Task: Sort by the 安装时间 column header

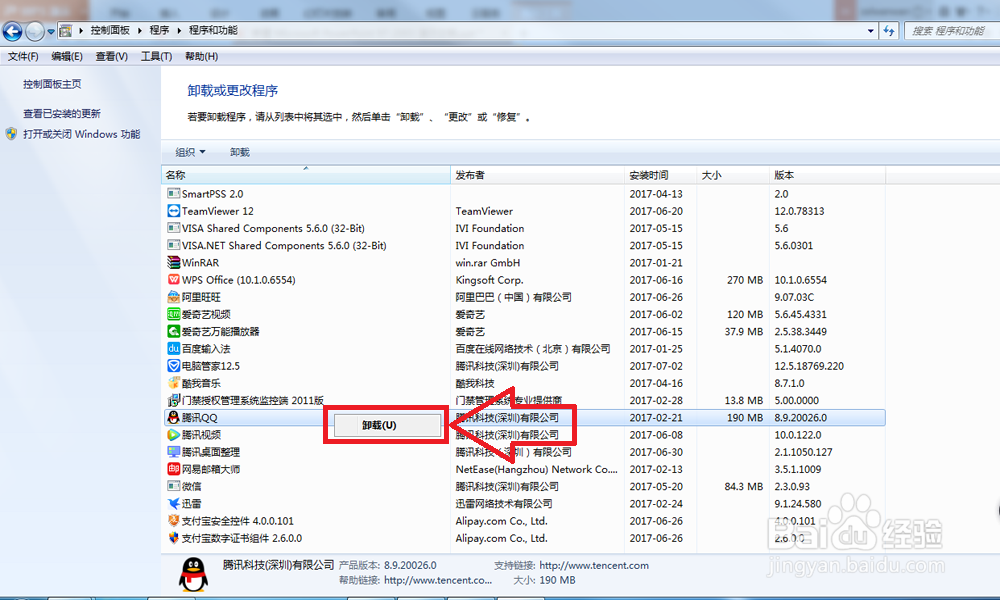Action: tap(660, 175)
